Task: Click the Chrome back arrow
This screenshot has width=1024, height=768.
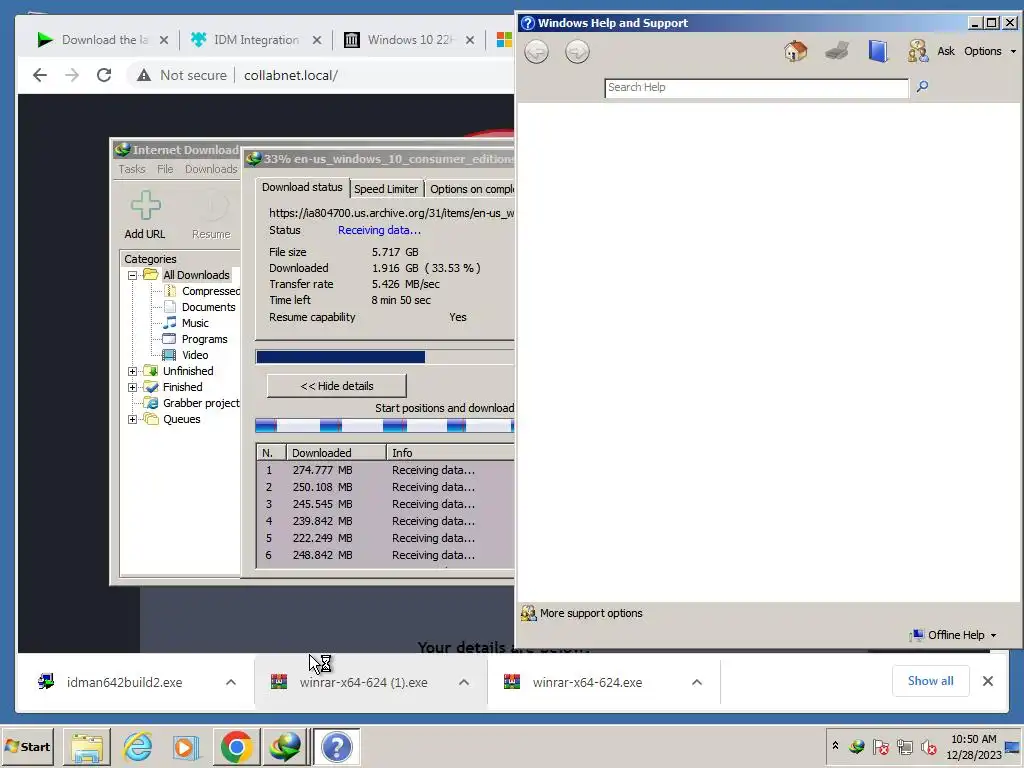Action: pos(40,75)
